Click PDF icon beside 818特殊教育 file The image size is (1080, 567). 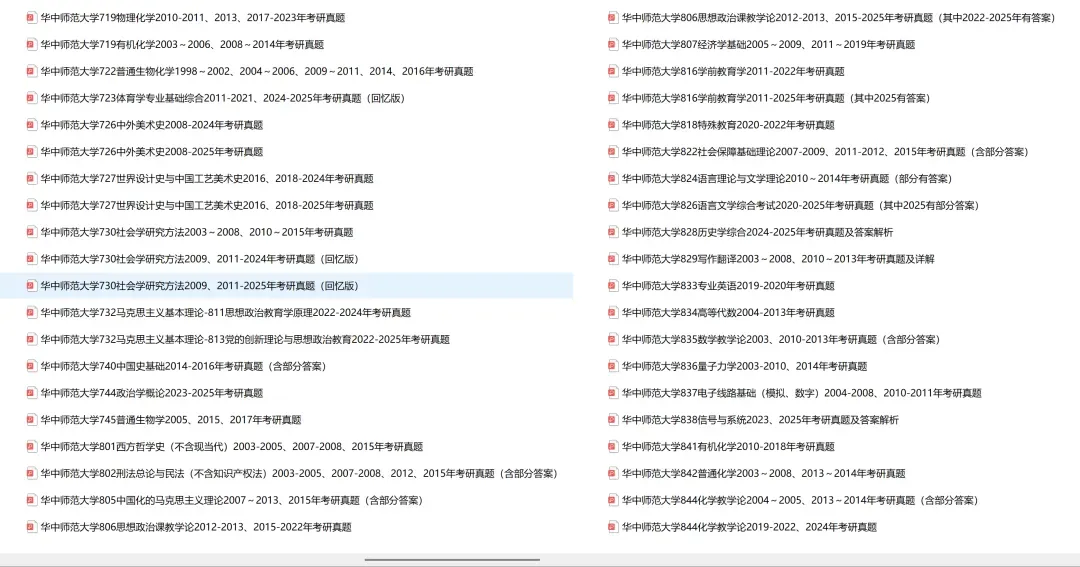(612, 125)
